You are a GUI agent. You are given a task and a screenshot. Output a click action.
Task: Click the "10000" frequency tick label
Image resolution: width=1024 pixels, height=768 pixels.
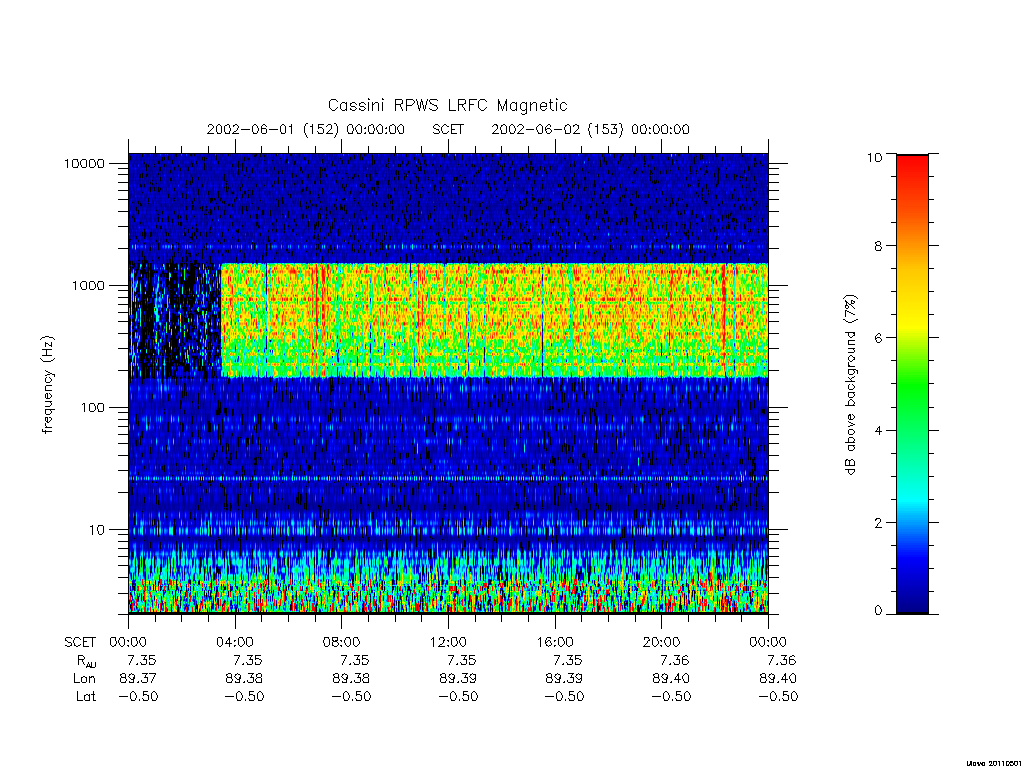coord(84,163)
